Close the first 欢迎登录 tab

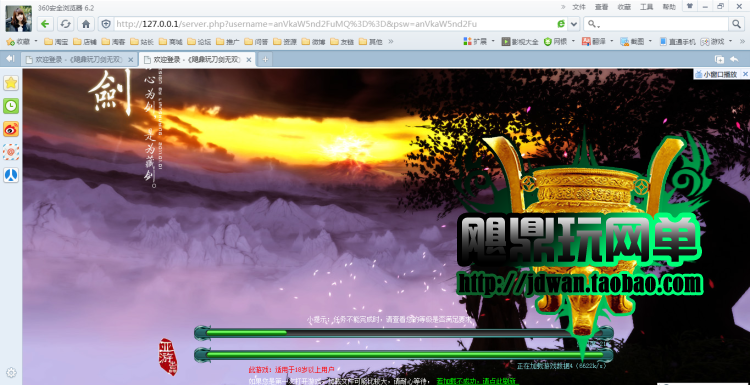pos(131,60)
